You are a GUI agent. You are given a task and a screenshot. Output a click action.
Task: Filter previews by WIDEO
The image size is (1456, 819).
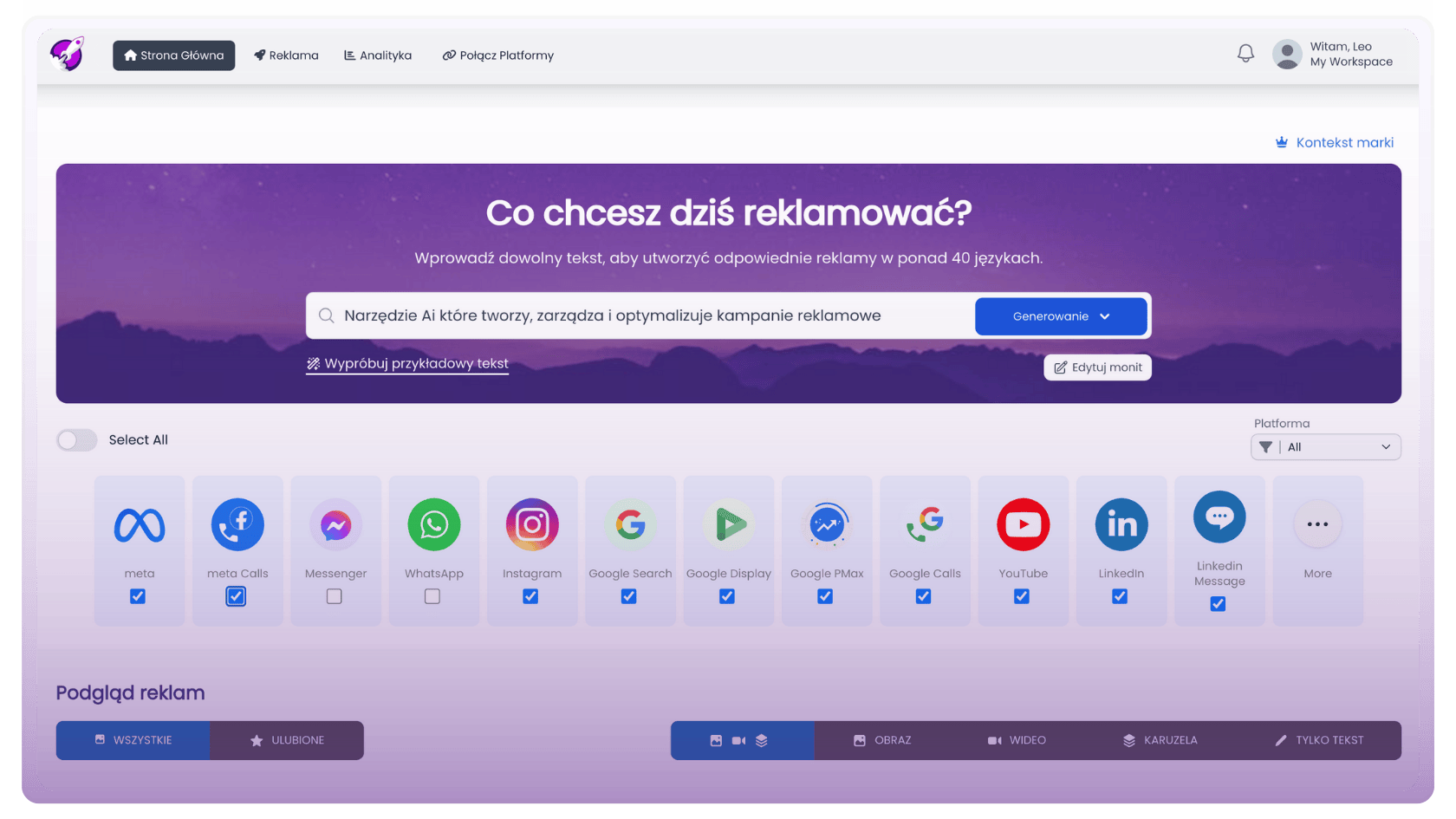click(1017, 740)
